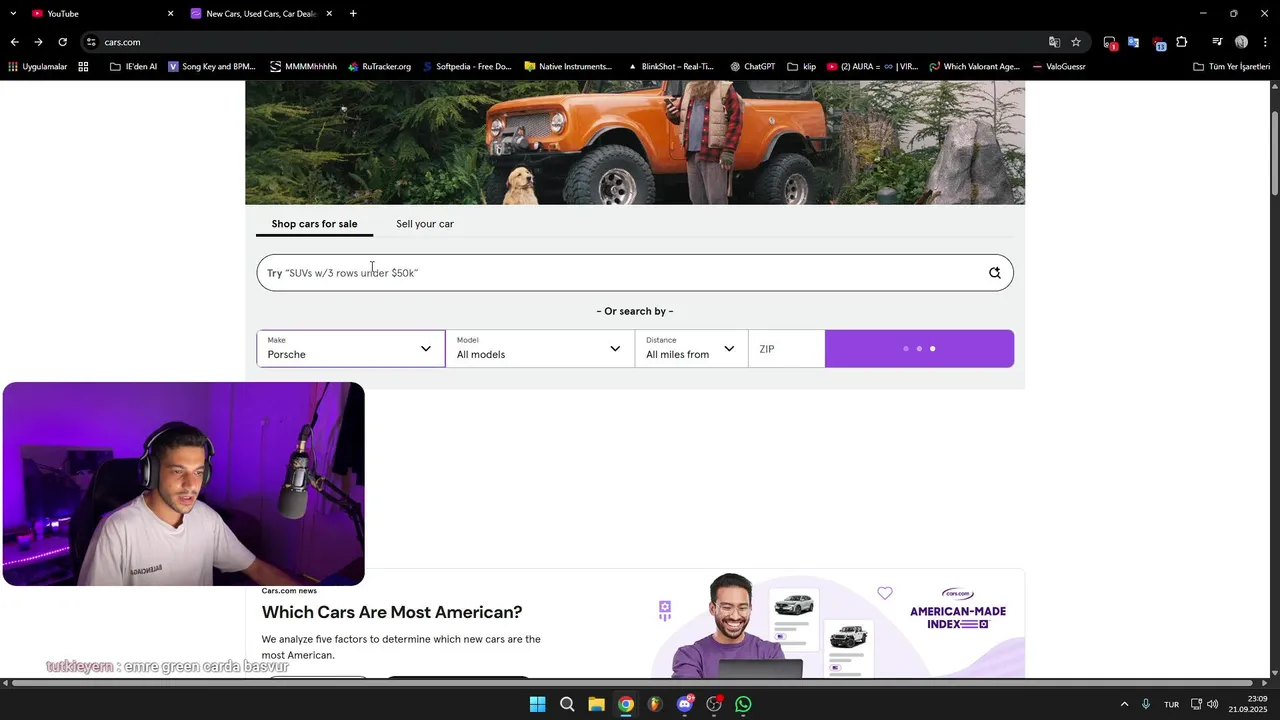Click the volume speaker tray icon
Image resolution: width=1280 pixels, height=720 pixels.
click(x=1213, y=704)
